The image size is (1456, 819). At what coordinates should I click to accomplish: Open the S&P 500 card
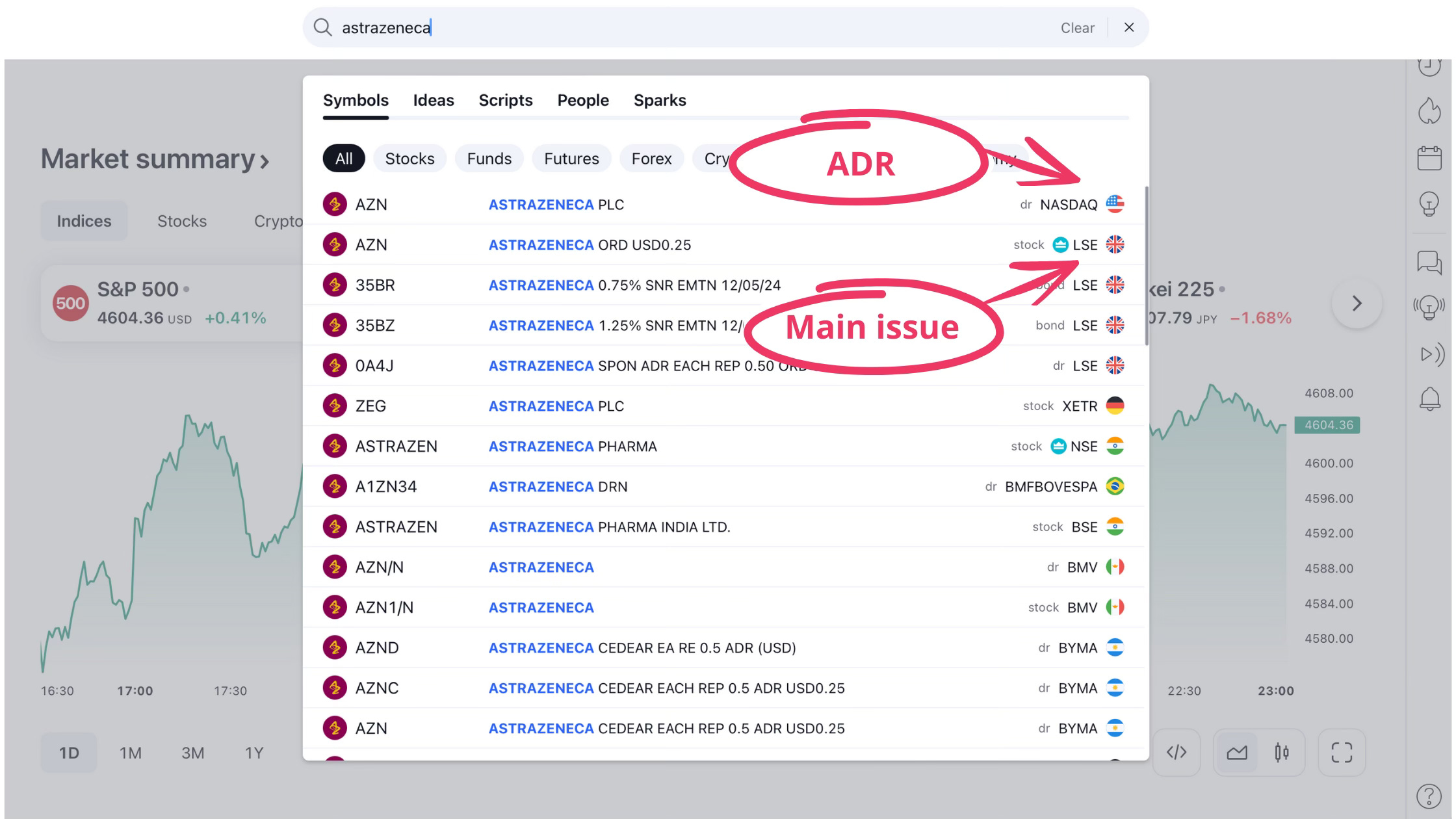point(172,303)
